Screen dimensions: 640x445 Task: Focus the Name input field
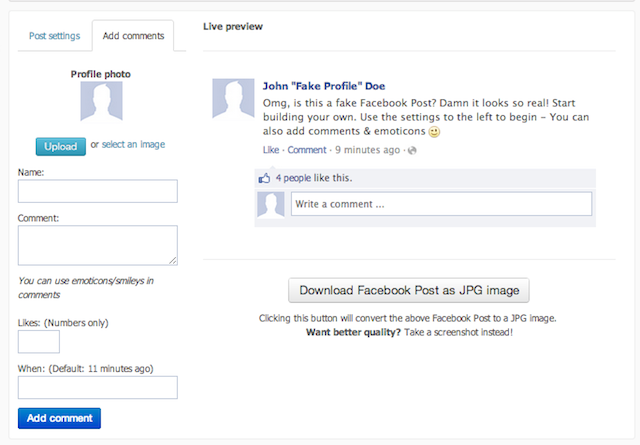click(98, 191)
